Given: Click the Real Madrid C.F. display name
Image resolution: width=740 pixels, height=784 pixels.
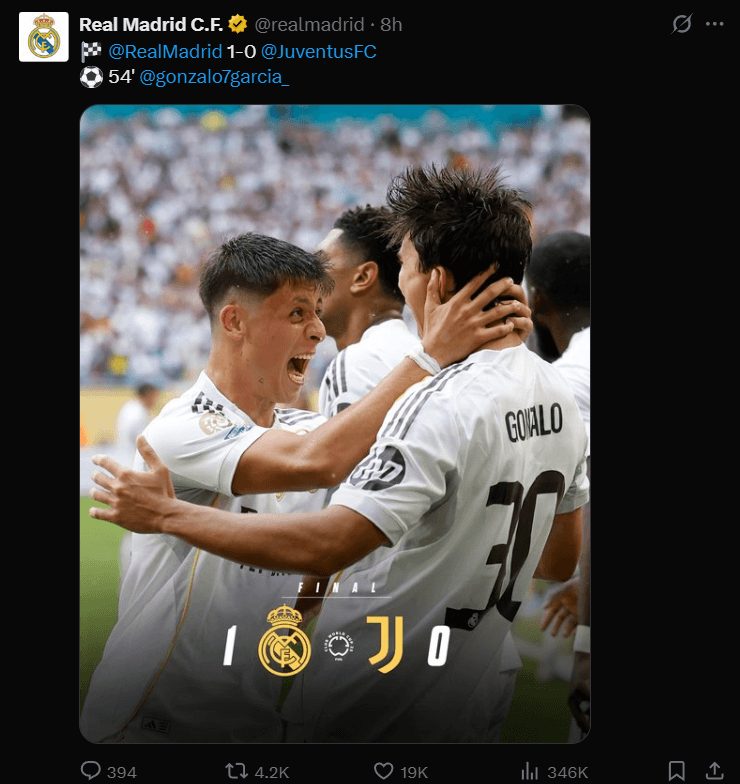Looking at the screenshot, I should 151,24.
